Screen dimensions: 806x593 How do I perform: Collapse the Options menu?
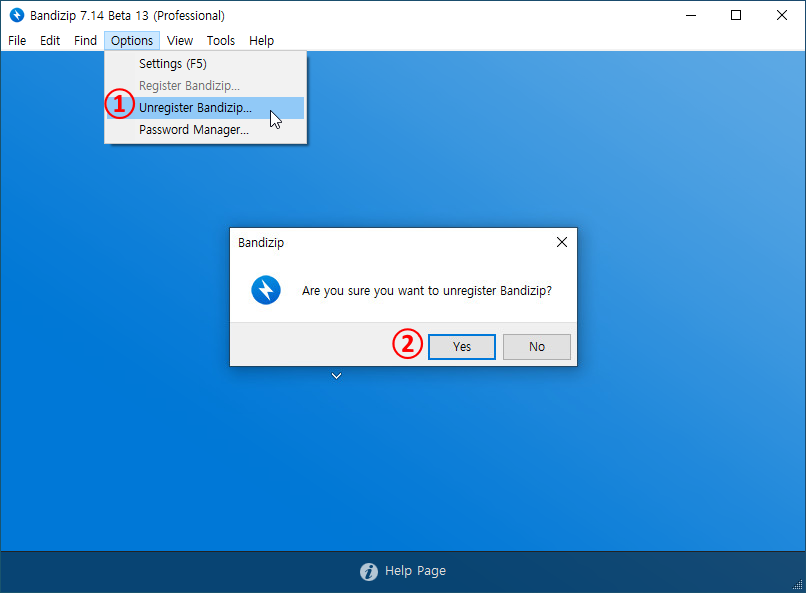132,41
